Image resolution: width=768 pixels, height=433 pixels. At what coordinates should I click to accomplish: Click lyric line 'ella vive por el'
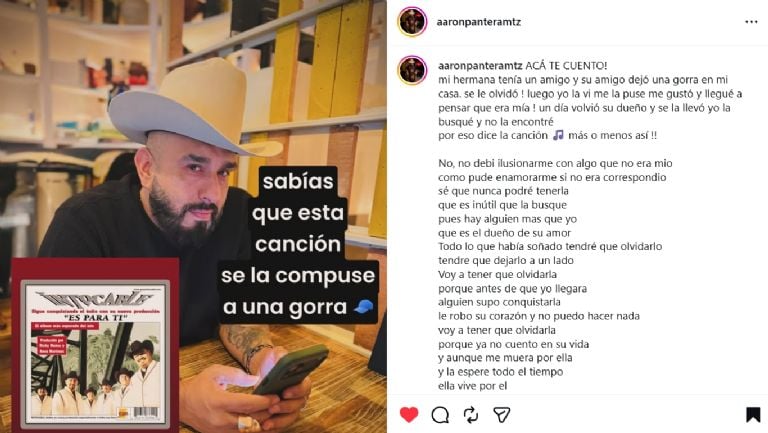click(472, 386)
